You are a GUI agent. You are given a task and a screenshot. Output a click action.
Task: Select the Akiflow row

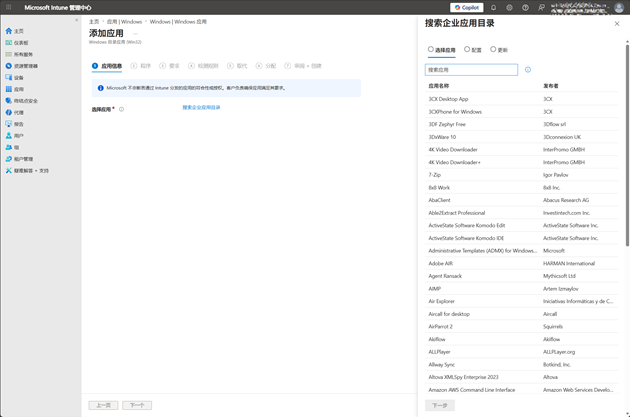coord(522,339)
